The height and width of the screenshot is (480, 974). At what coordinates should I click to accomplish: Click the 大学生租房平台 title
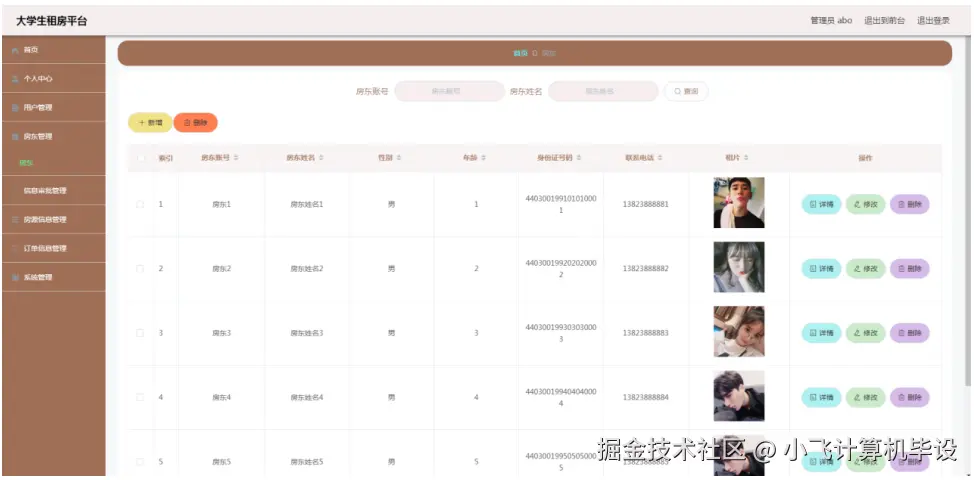[x=52, y=20]
